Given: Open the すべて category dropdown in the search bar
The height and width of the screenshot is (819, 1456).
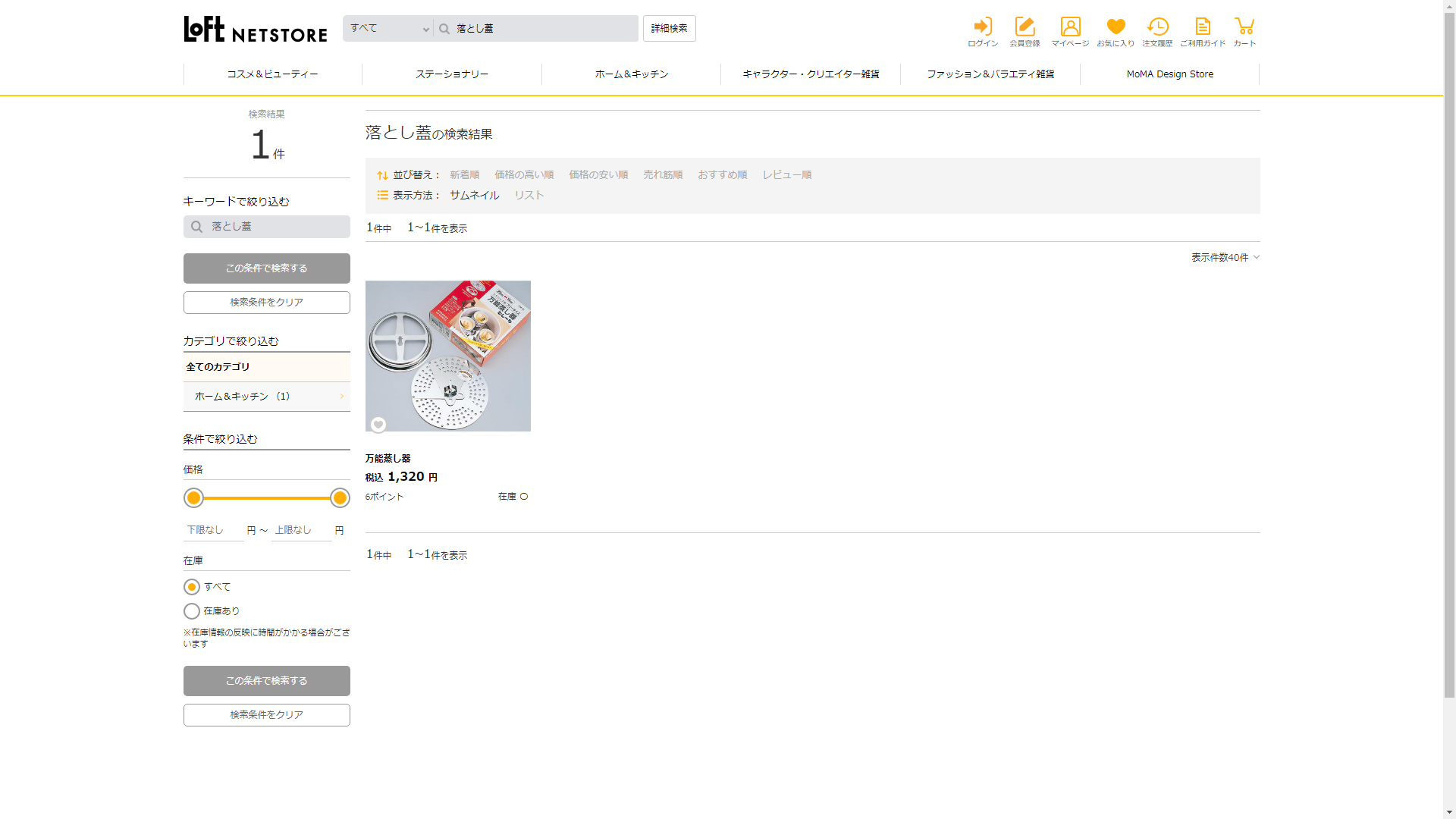Looking at the screenshot, I should pyautogui.click(x=388, y=29).
